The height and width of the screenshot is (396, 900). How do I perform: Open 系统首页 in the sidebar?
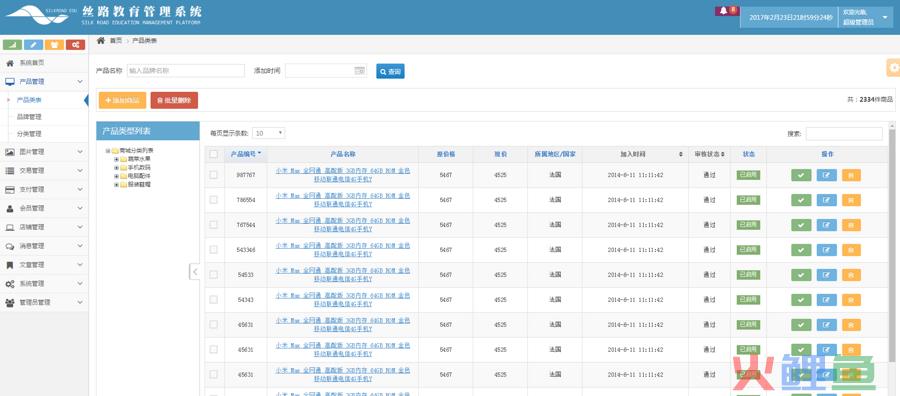pos(44,63)
